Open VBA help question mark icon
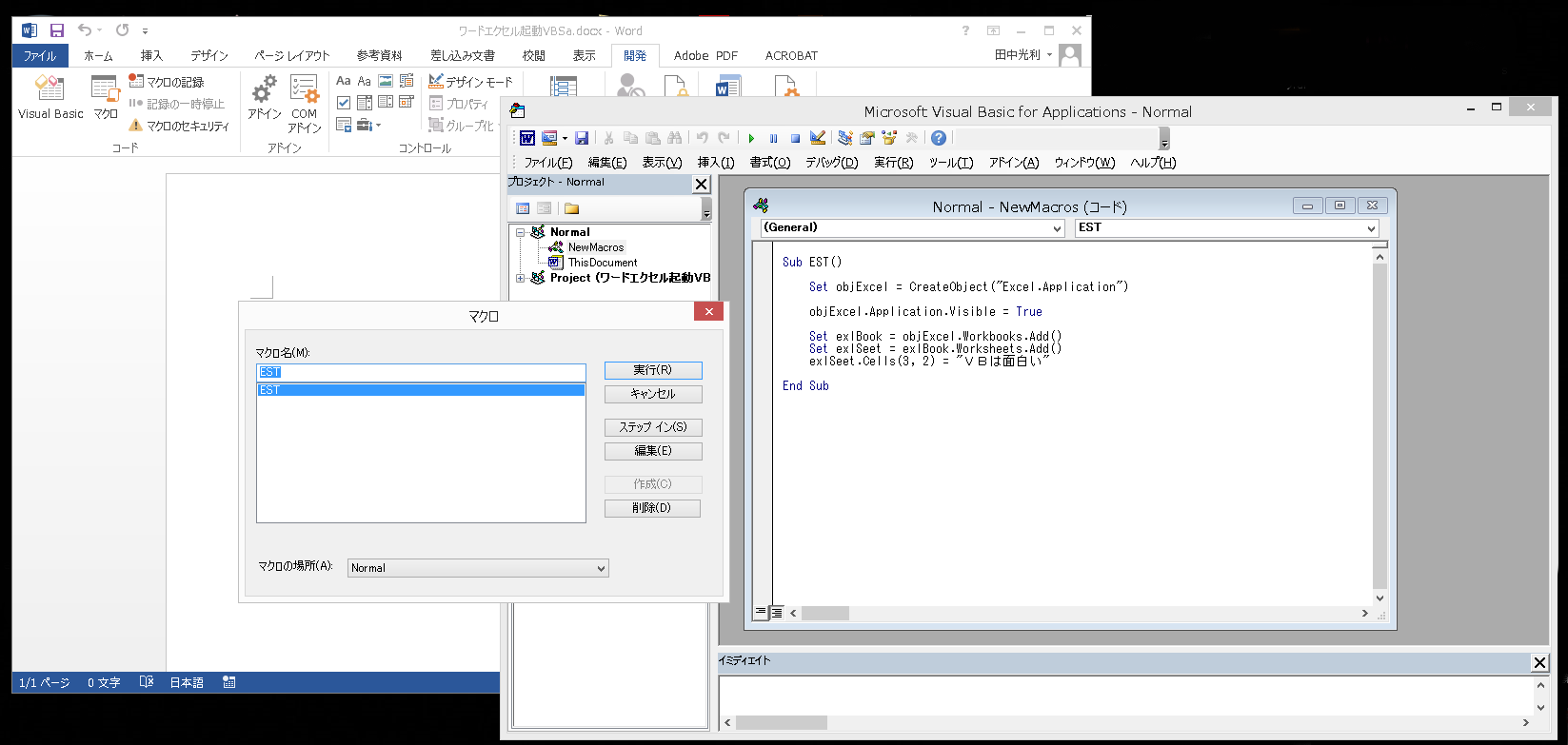 coord(939,138)
